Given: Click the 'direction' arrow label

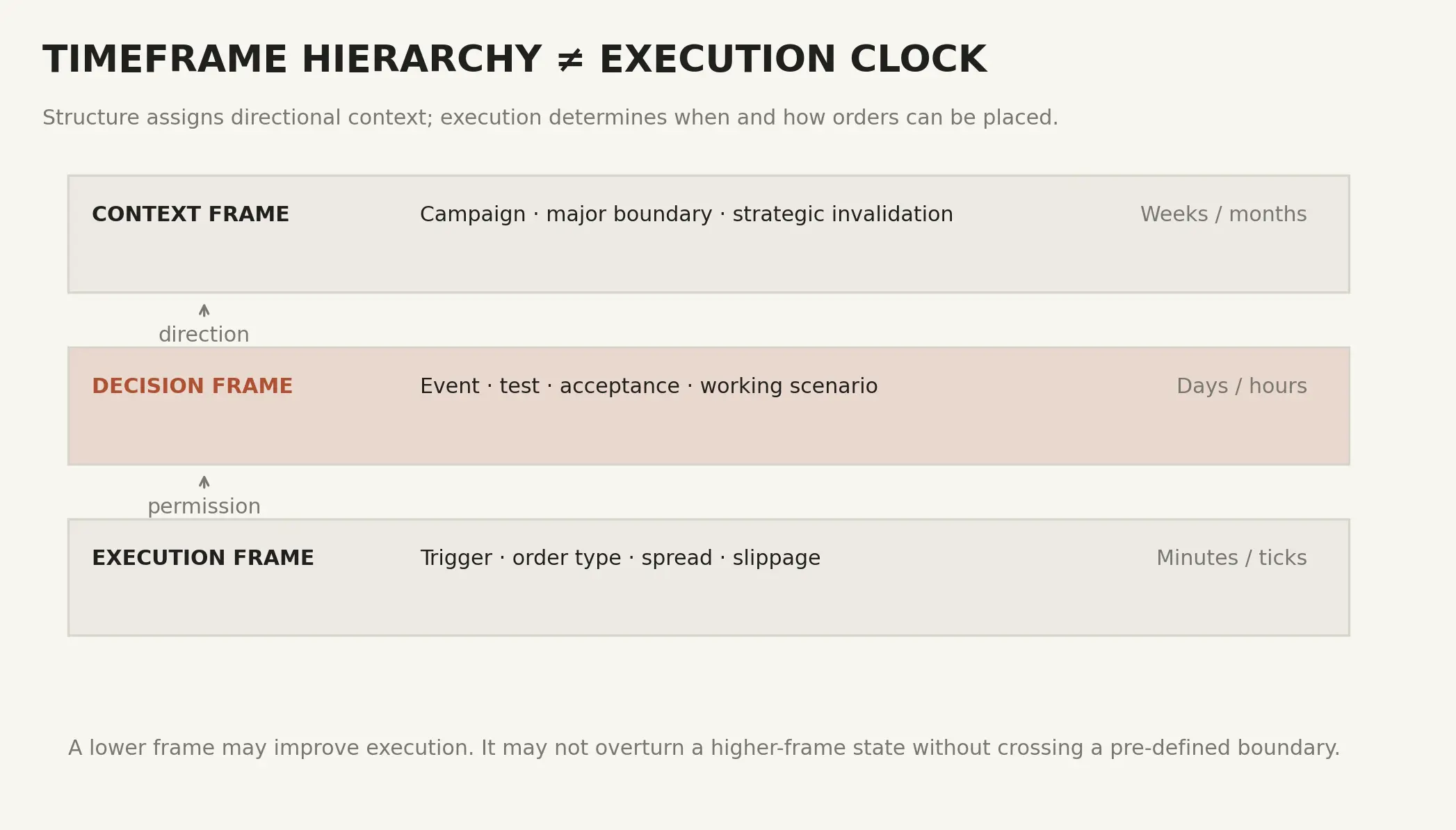Looking at the screenshot, I should click(204, 335).
